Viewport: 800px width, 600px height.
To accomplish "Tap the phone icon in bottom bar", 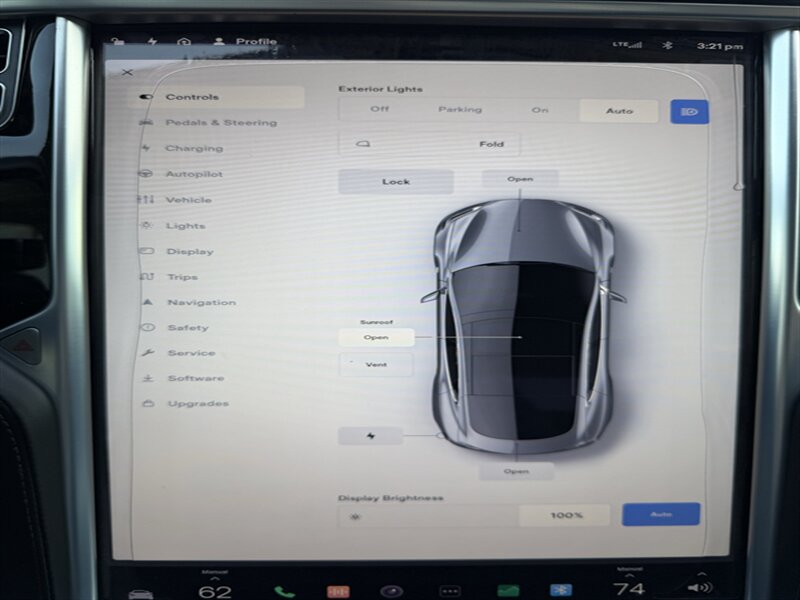I will click(x=285, y=591).
